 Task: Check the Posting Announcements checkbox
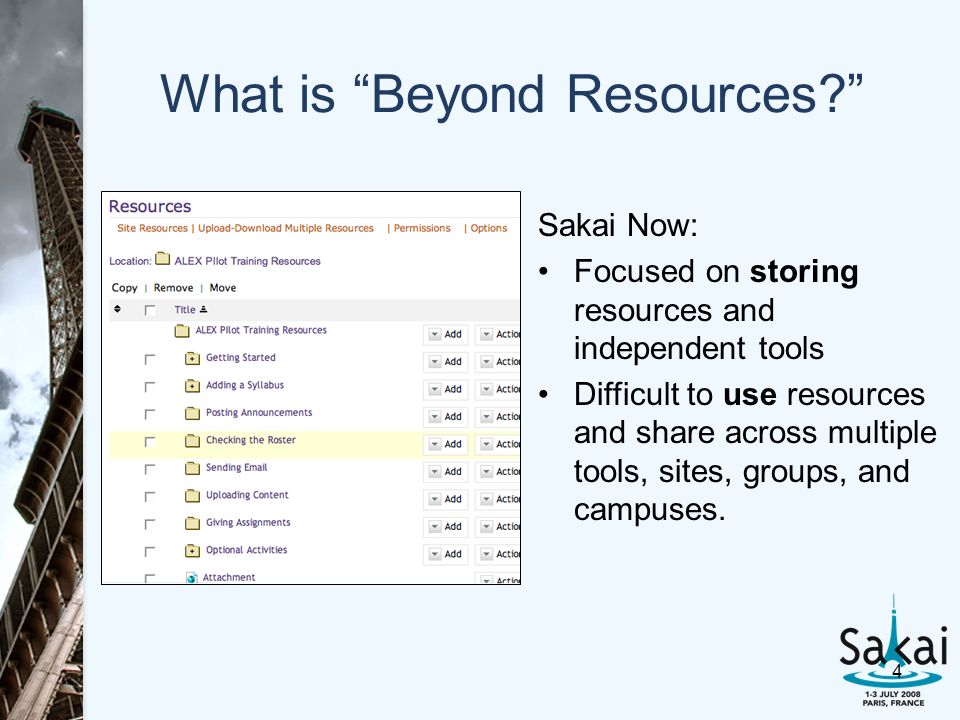149,414
